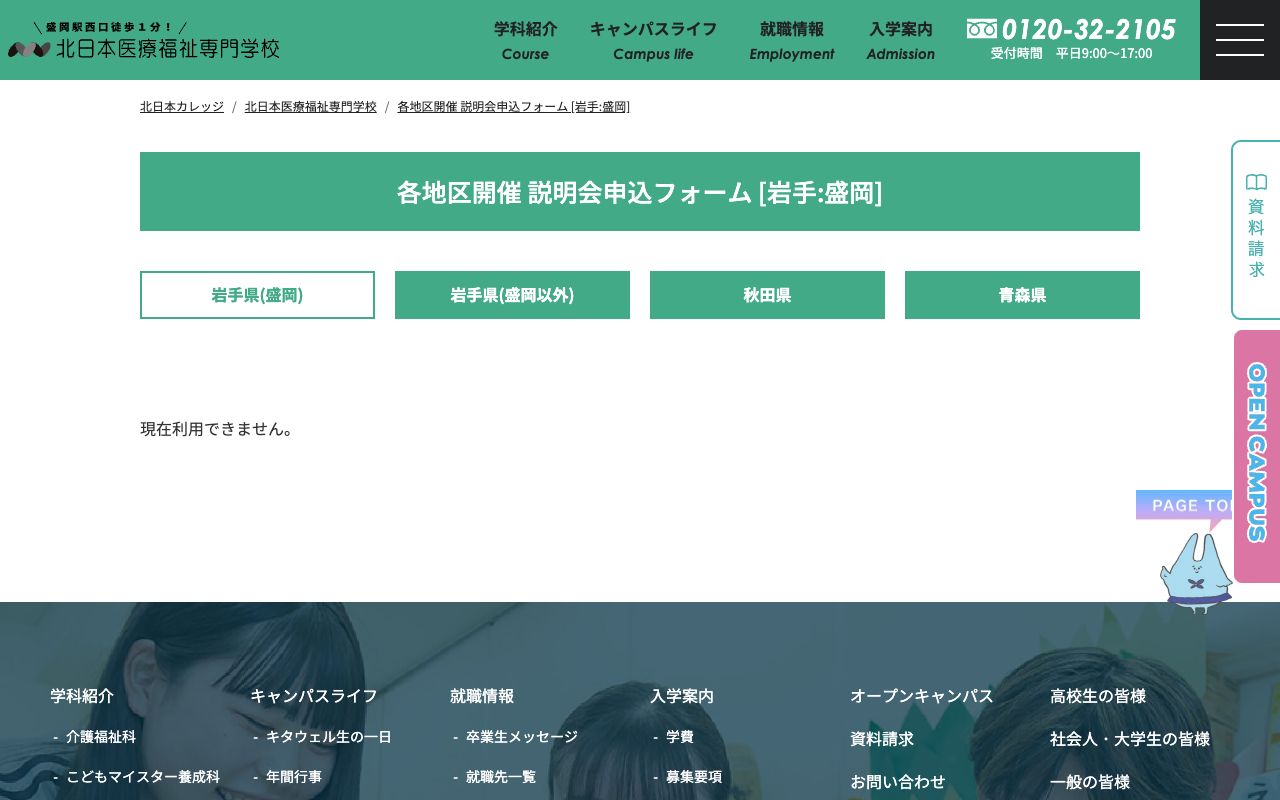Click the book icon above 資料請求 sidebar label
Image resolution: width=1280 pixels, height=800 pixels.
[1256, 183]
